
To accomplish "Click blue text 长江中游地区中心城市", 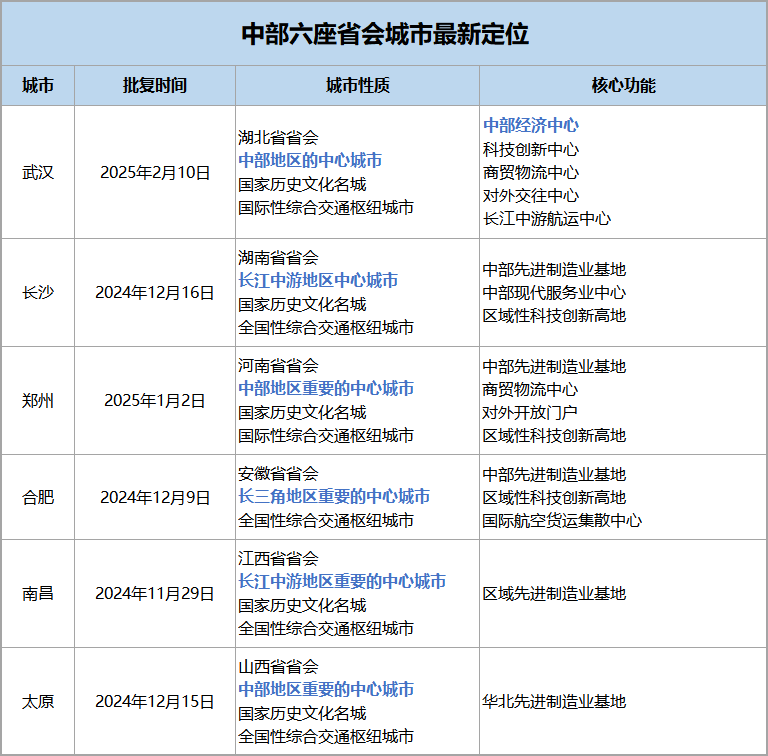I will 318,281.
